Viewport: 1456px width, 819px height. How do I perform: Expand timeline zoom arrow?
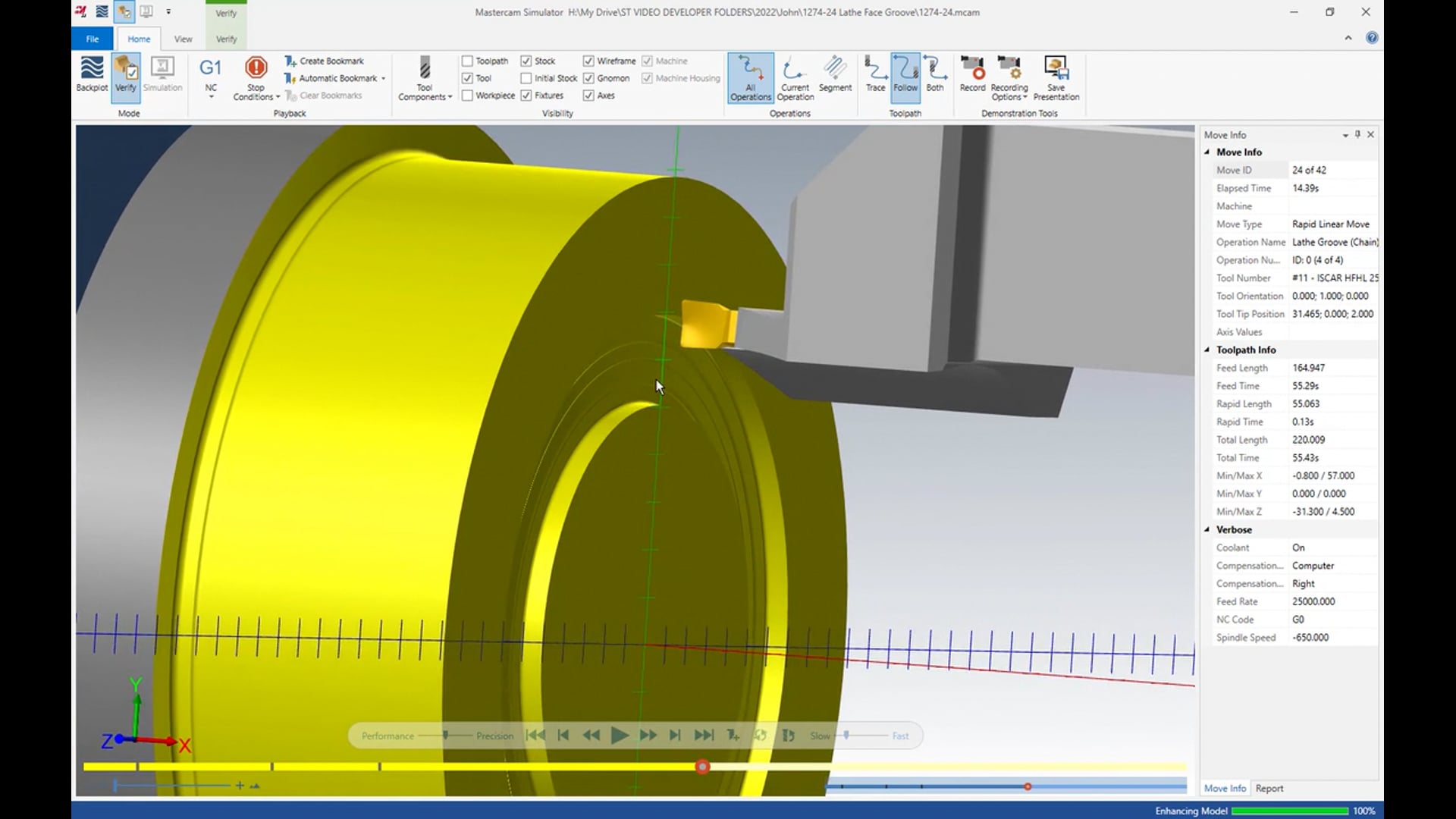coord(255,786)
